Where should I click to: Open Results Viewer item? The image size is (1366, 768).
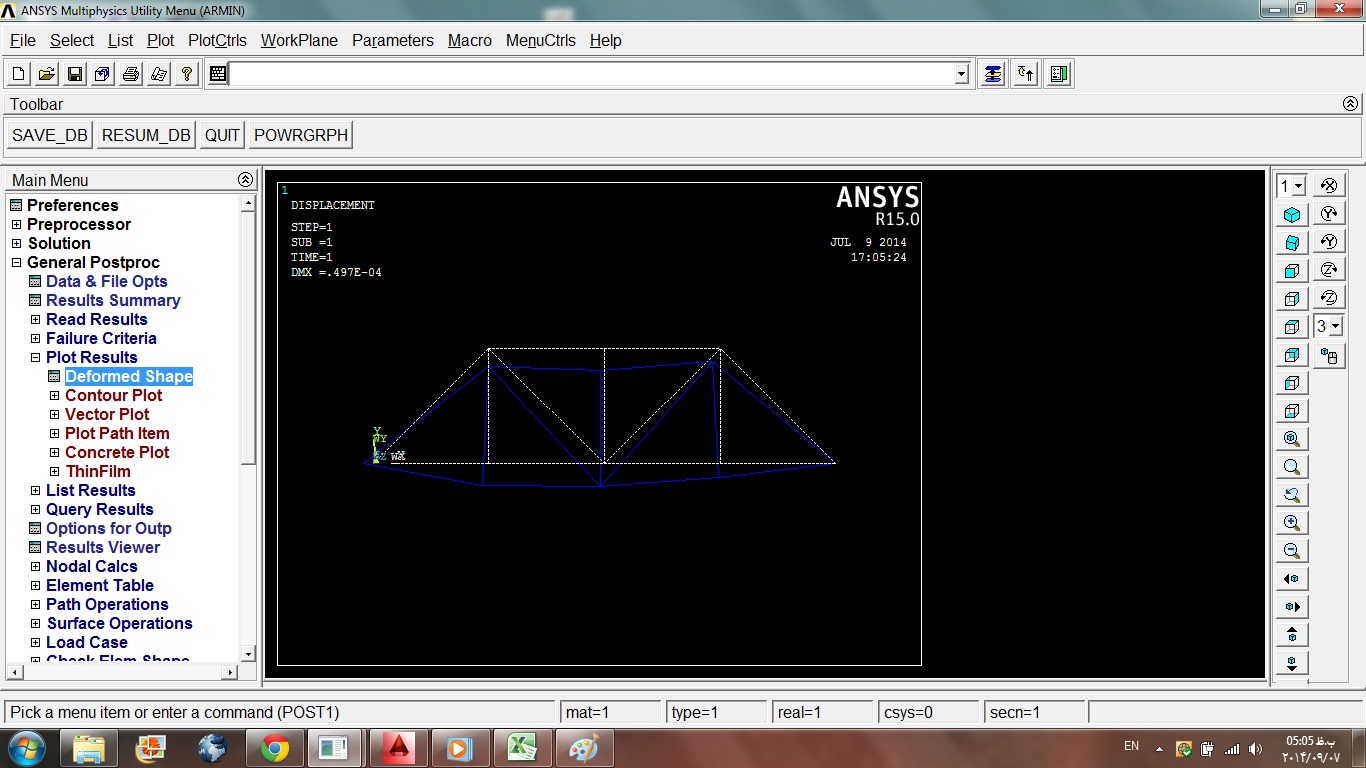pos(103,547)
